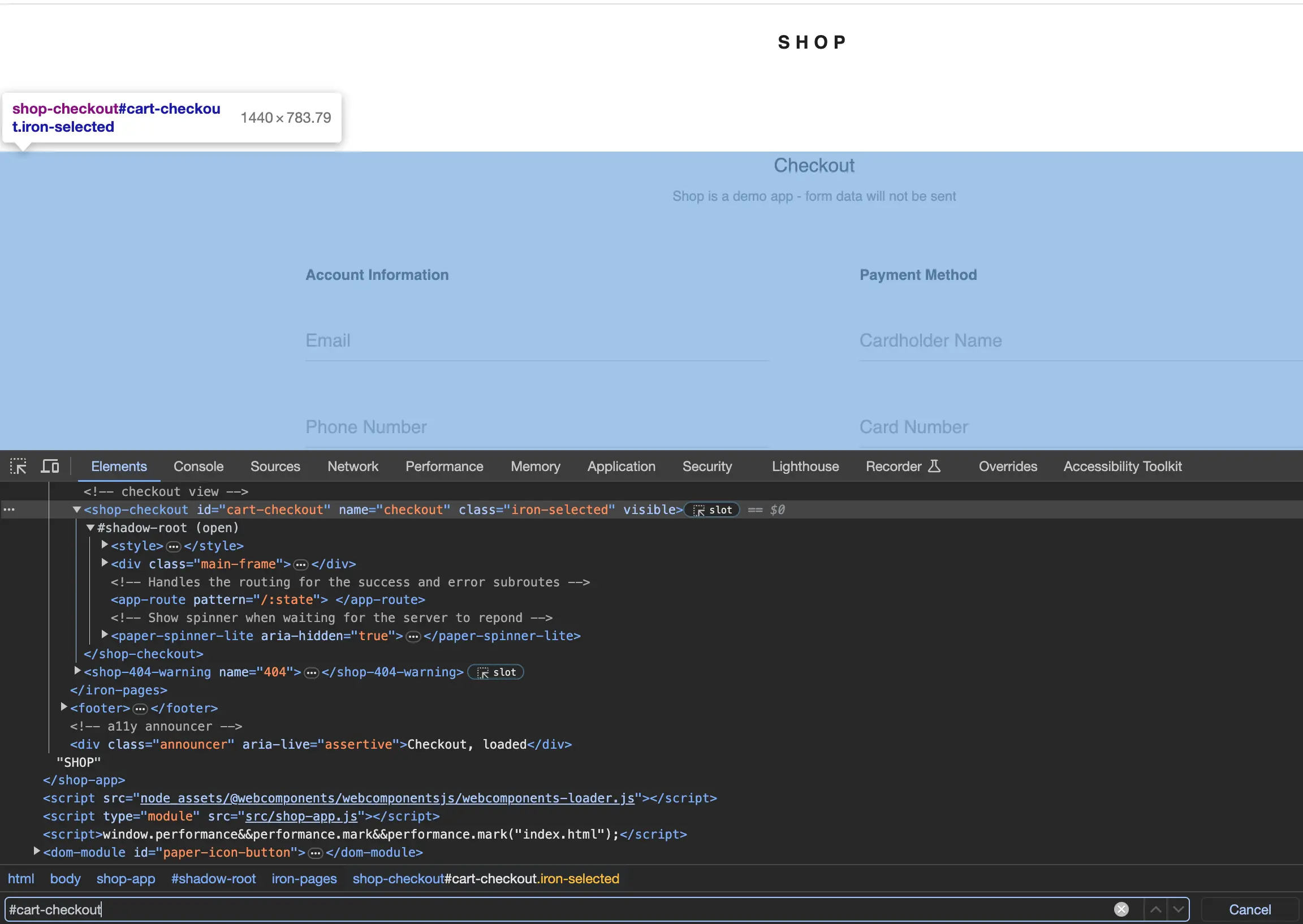Screen dimensions: 1303x924
Task: Switch to the Console tab
Action: pos(198,467)
